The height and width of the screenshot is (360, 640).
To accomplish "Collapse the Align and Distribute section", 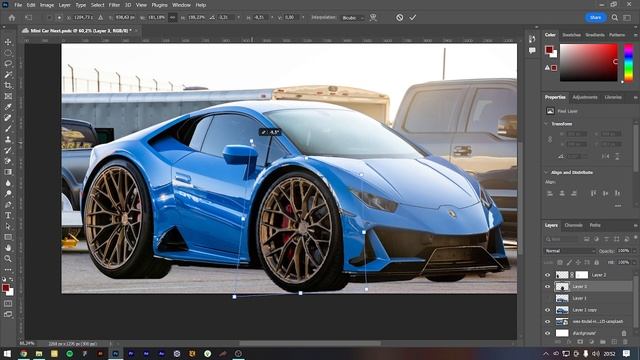I will pyautogui.click(x=547, y=172).
